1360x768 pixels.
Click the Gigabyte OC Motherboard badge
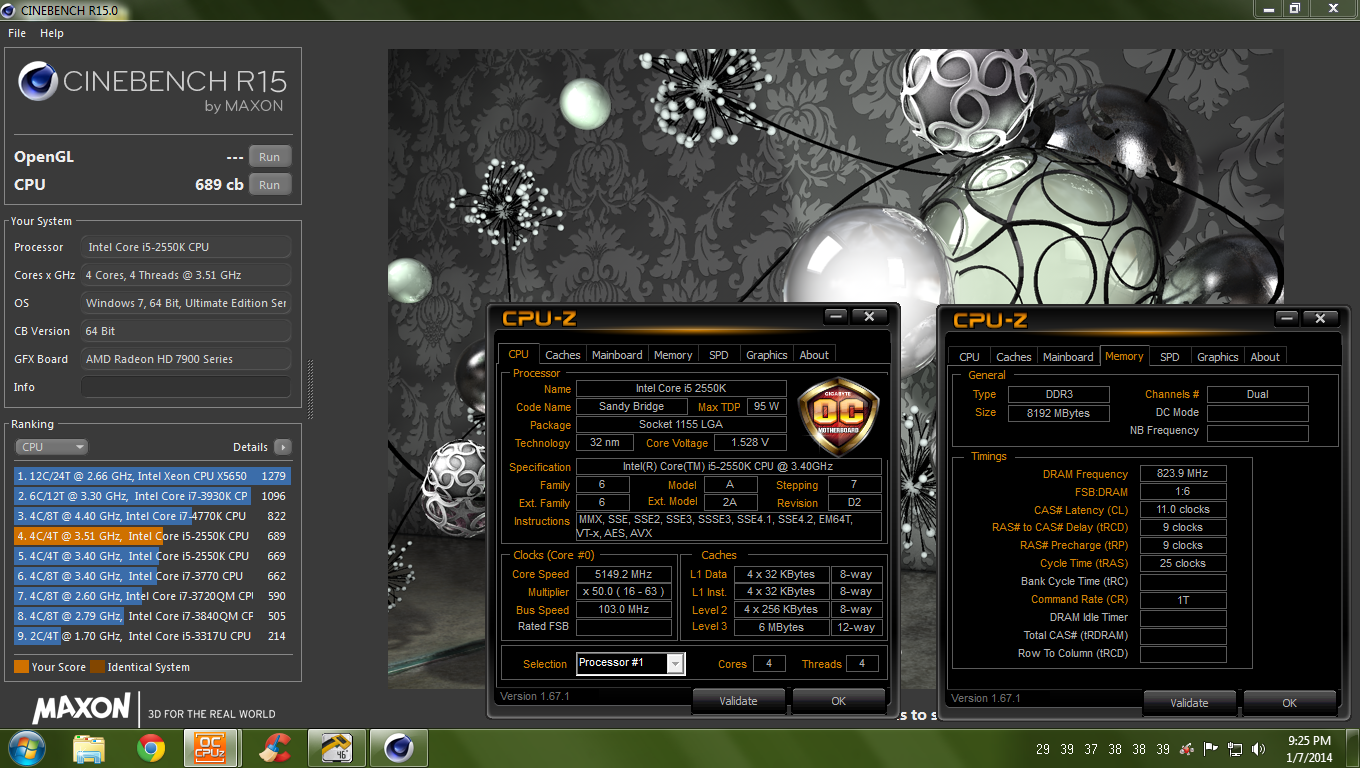pos(838,416)
